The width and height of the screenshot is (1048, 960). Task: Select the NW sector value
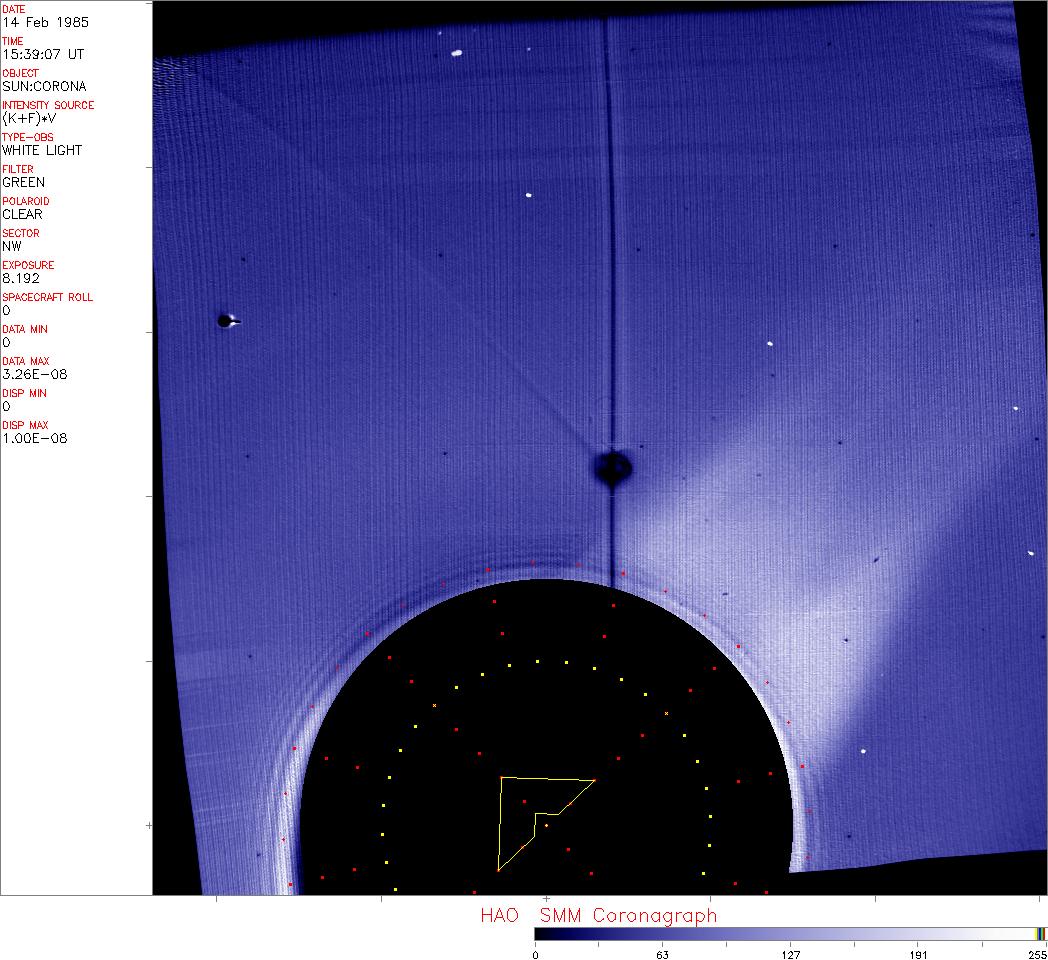[x=12, y=247]
